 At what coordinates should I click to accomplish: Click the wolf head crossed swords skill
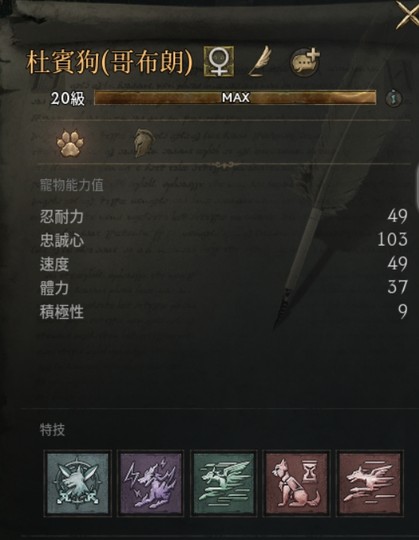click(77, 483)
